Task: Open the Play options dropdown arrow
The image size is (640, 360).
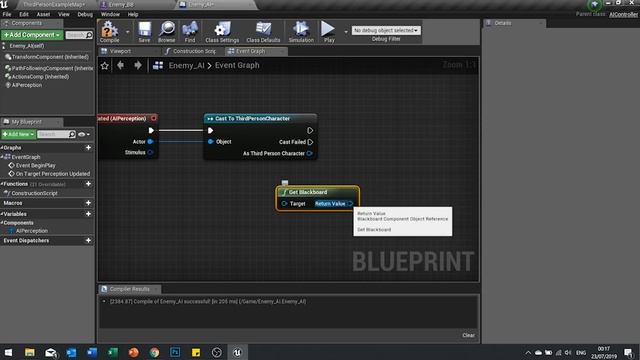Action: (x=346, y=32)
